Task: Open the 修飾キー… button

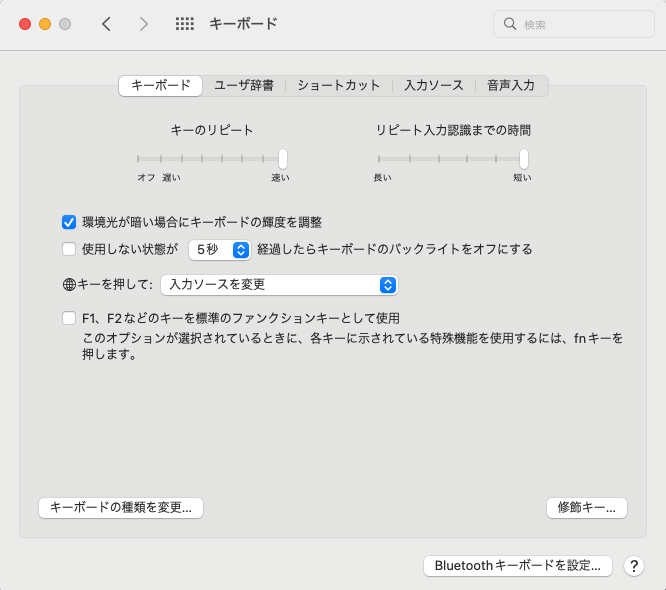Action: point(587,508)
